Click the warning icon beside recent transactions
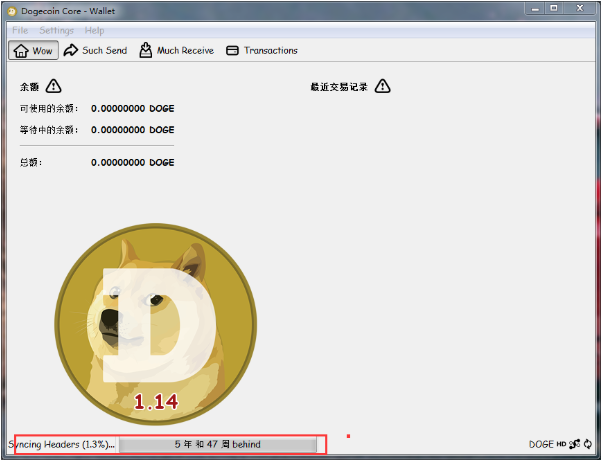 click(382, 87)
